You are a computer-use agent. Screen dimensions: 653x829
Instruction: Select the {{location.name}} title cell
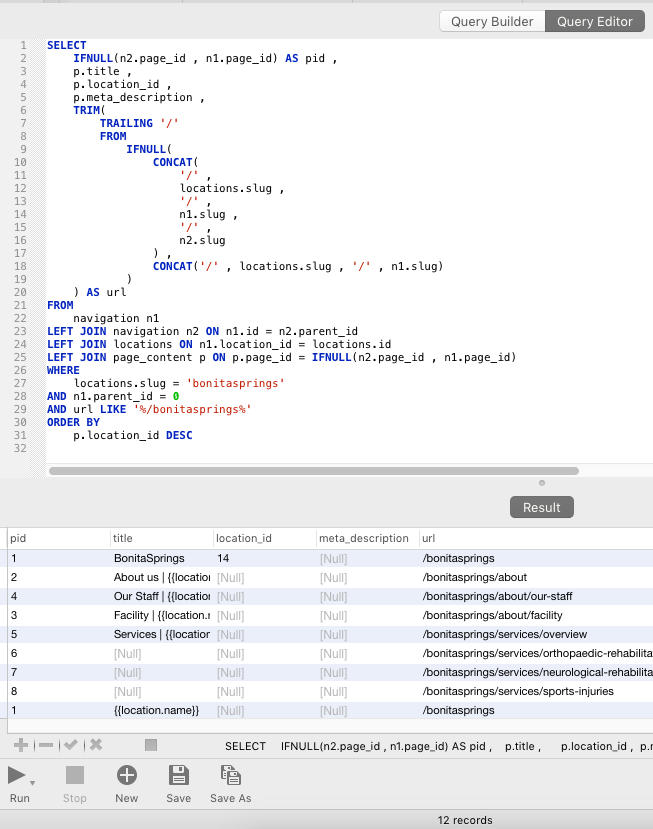pyautogui.click(x=161, y=711)
